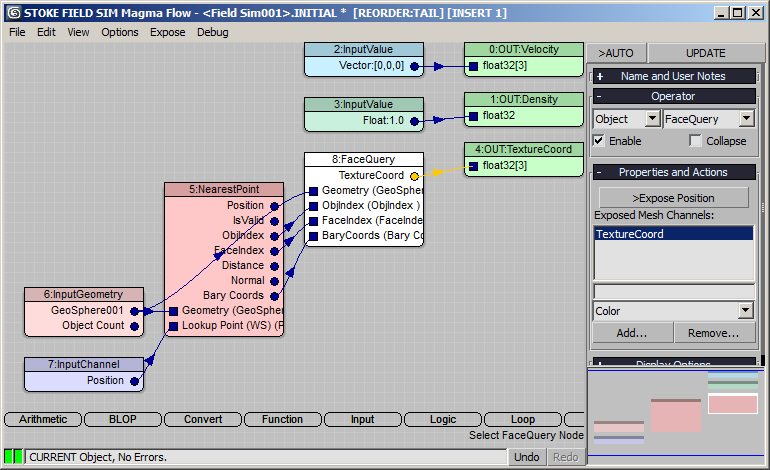Expand the Display Options rollout

click(x=674, y=362)
